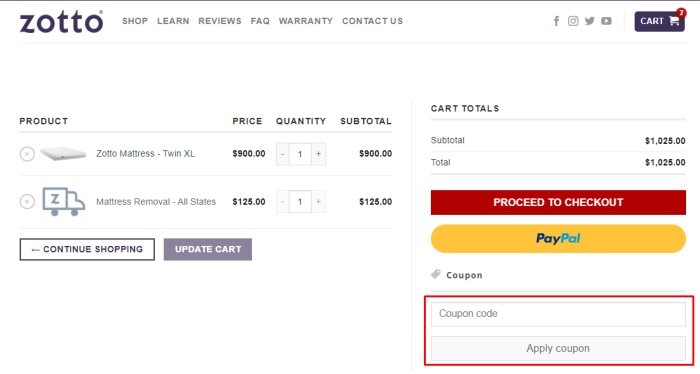Viewport: 700px width, 374px height.
Task: Go to Contact Us page
Action: tap(372, 21)
